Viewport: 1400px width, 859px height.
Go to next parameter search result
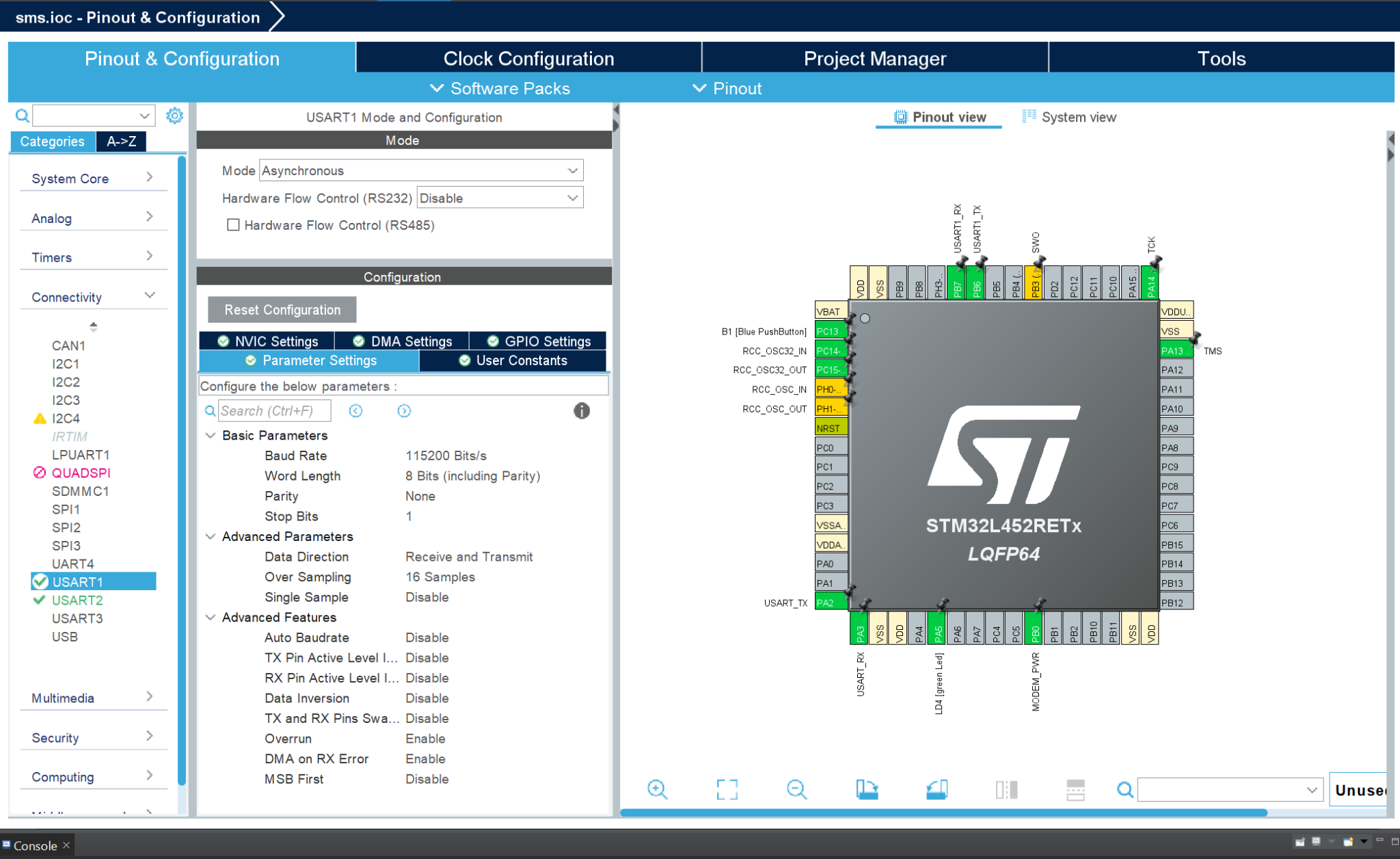tap(404, 410)
